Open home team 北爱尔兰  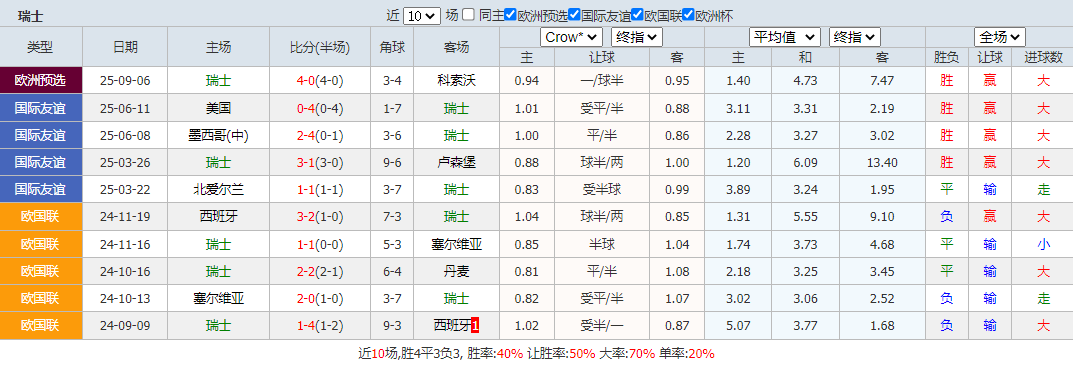click(218, 189)
